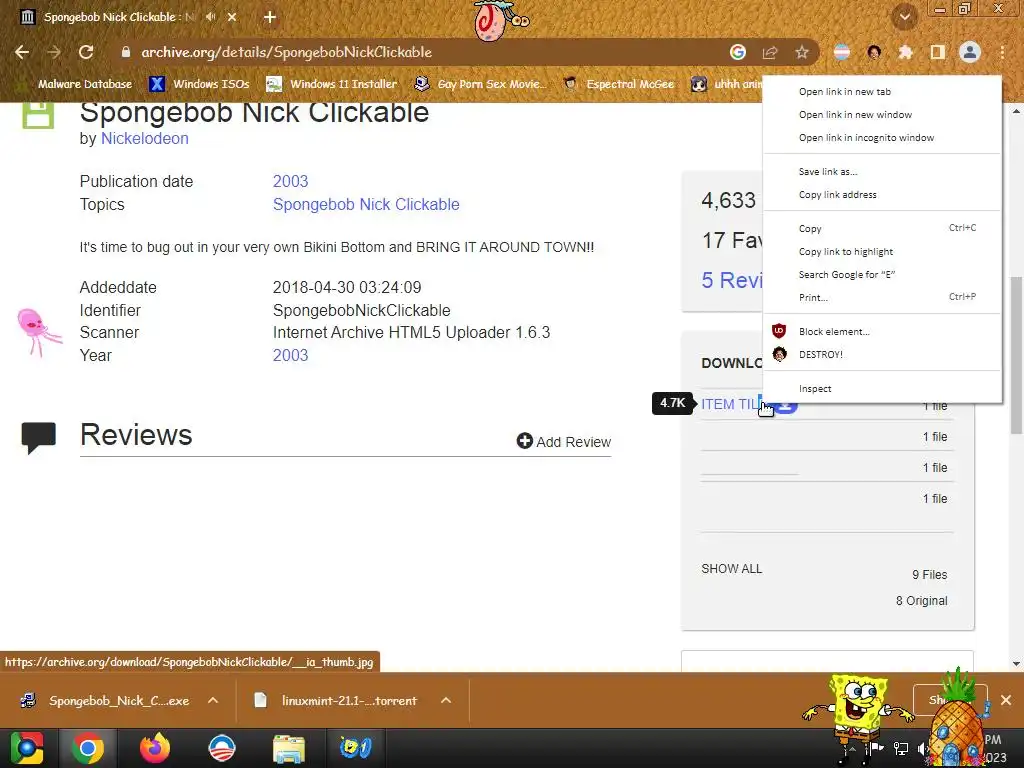
Task: Select Copy link to highlight
Action: click(882, 251)
